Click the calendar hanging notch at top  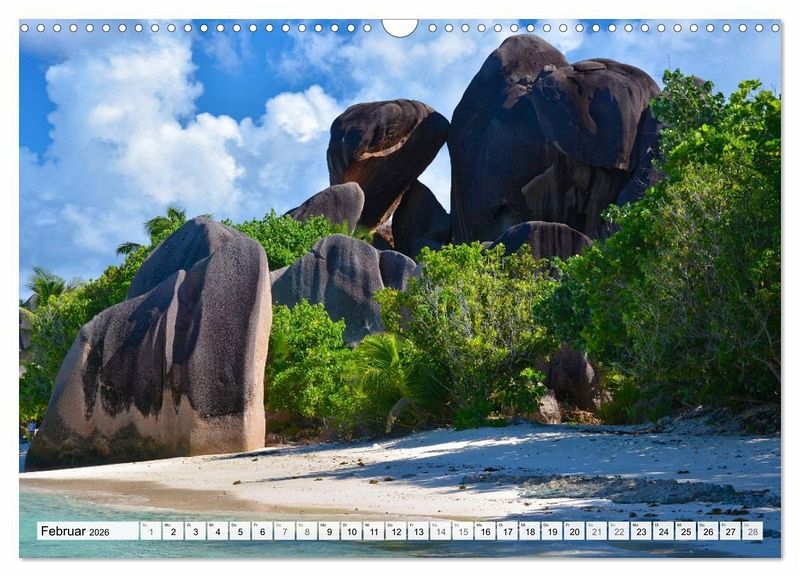(400, 28)
